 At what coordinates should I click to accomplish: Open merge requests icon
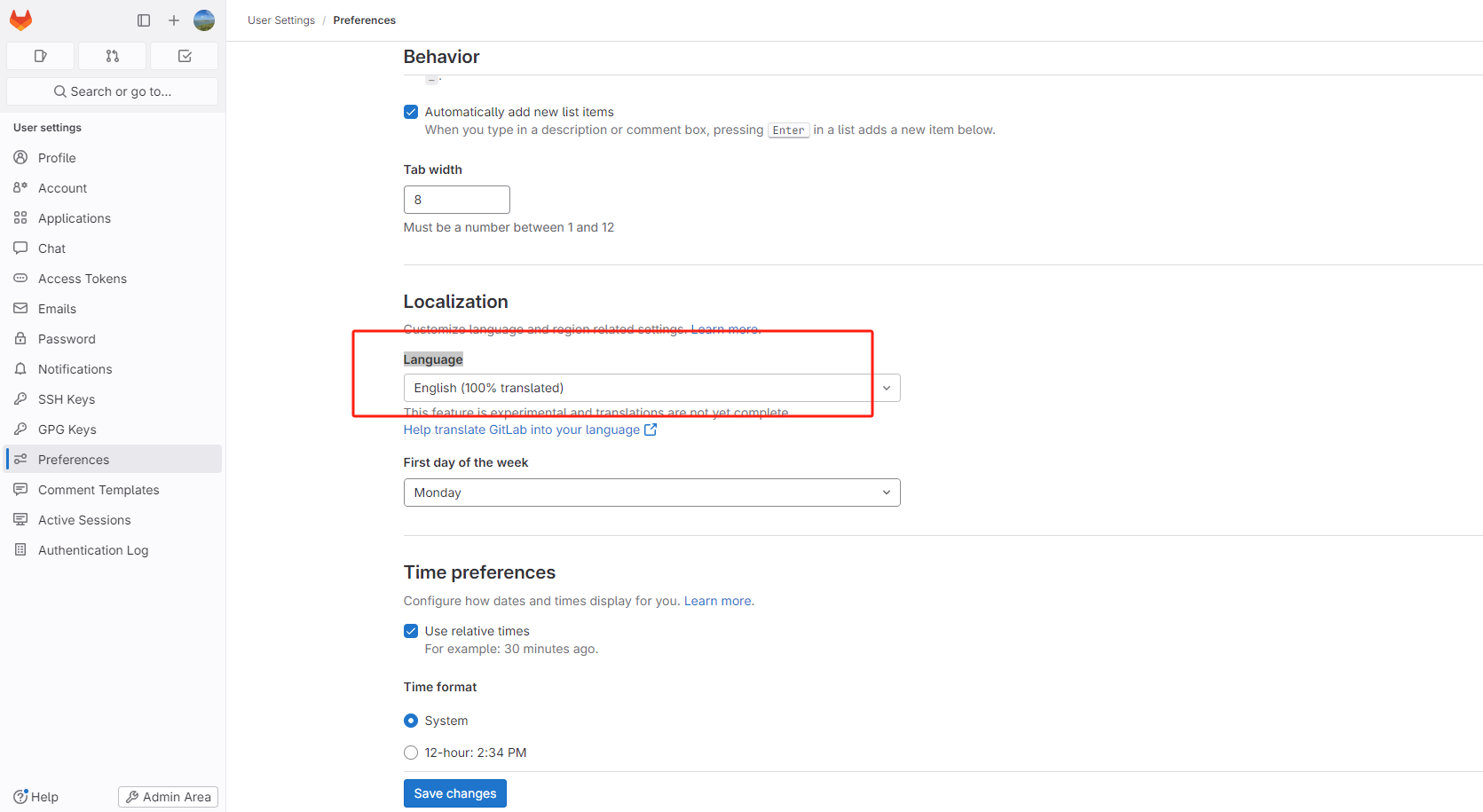[113, 56]
